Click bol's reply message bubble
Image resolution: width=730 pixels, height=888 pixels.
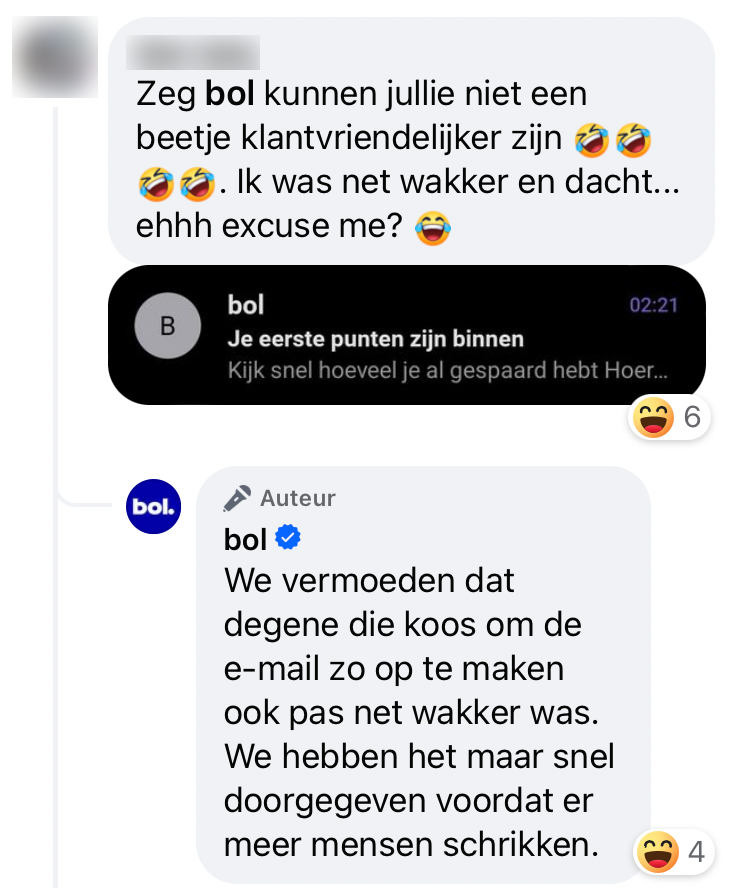420,700
